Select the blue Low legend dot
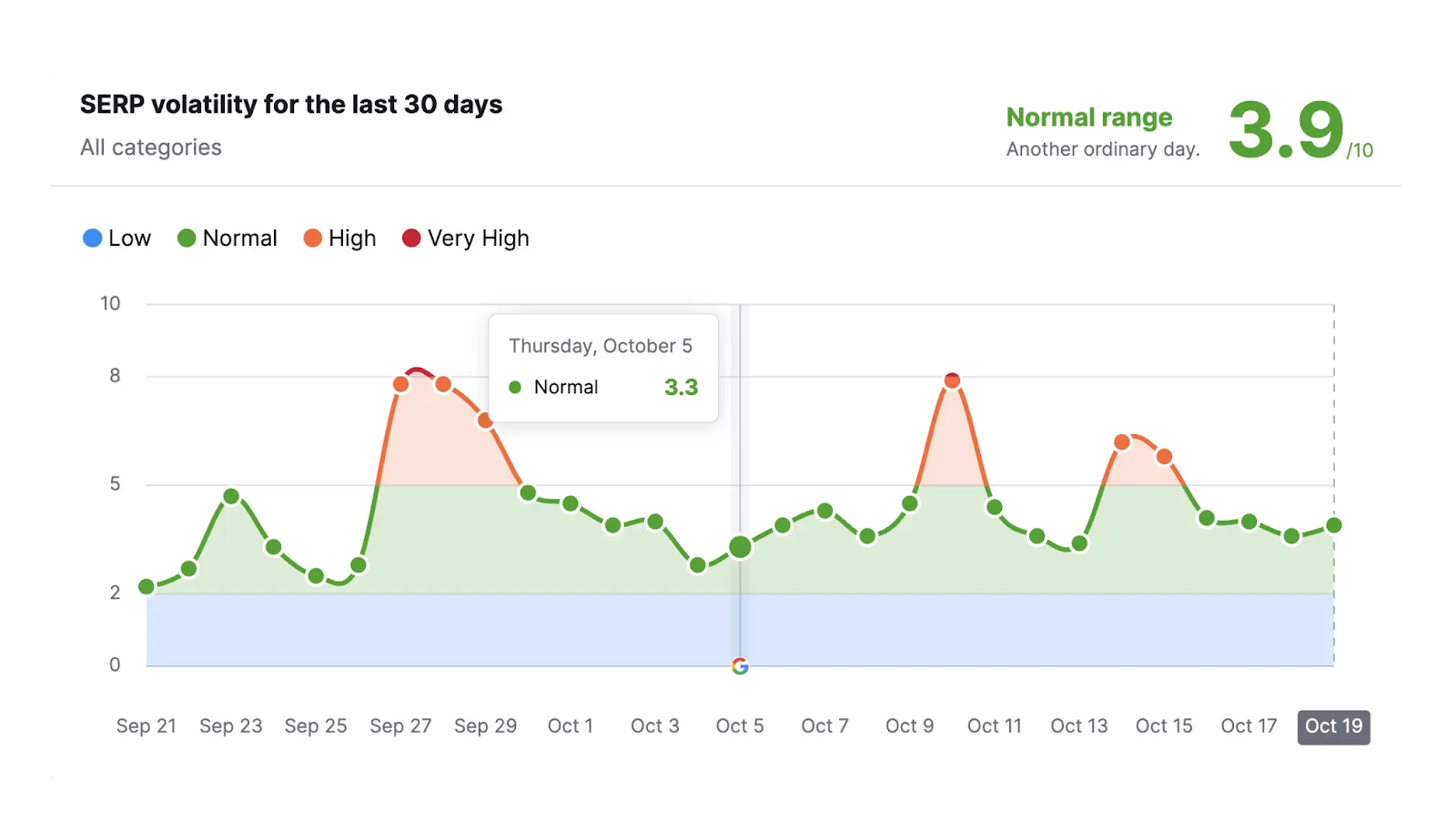 click(x=91, y=238)
